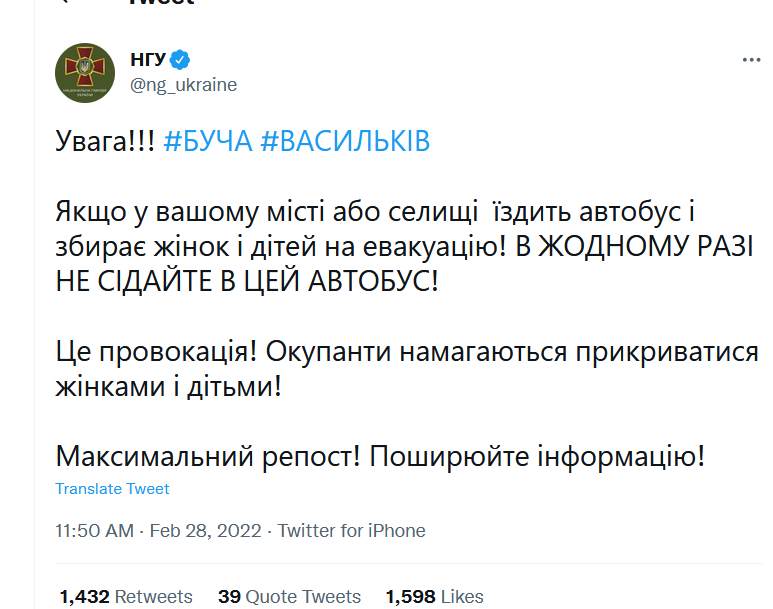Screen dimensions: 773x609
Task: Open the @ng_ukraine handle link
Action: coord(184,85)
